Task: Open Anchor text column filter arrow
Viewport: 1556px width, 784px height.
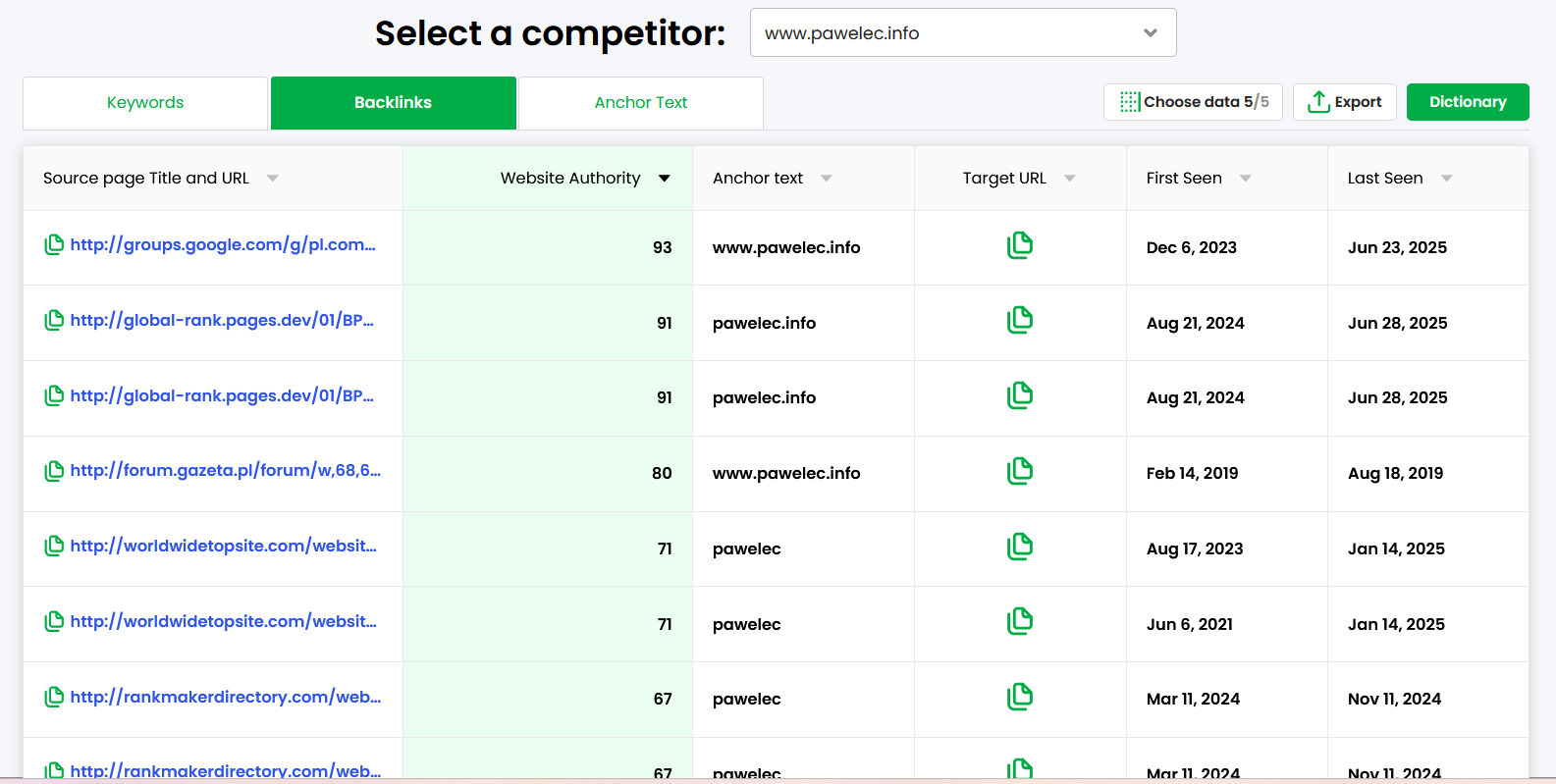Action: tap(827, 179)
